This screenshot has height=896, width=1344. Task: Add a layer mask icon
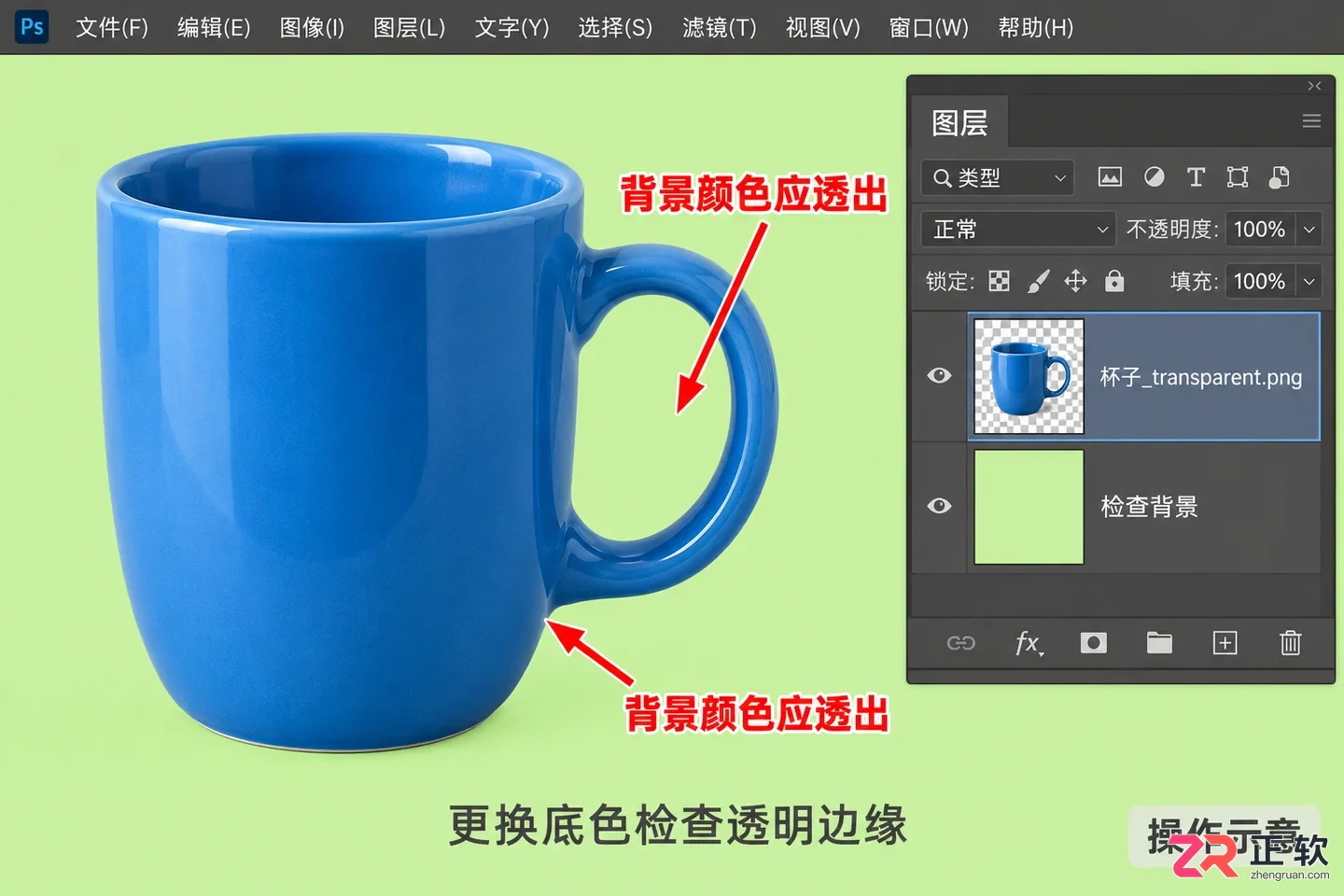1093,643
